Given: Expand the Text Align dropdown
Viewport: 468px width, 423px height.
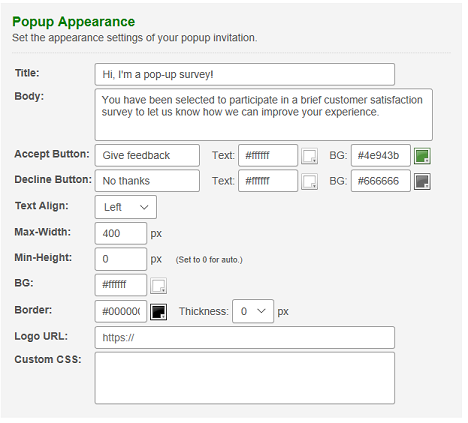Looking at the screenshot, I should click(126, 207).
